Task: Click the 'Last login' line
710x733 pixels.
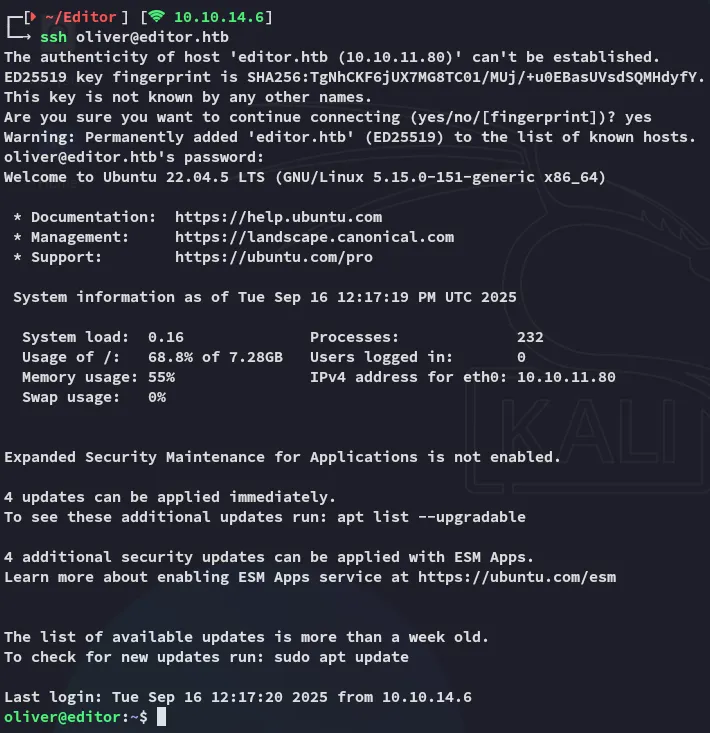Action: coord(237,697)
